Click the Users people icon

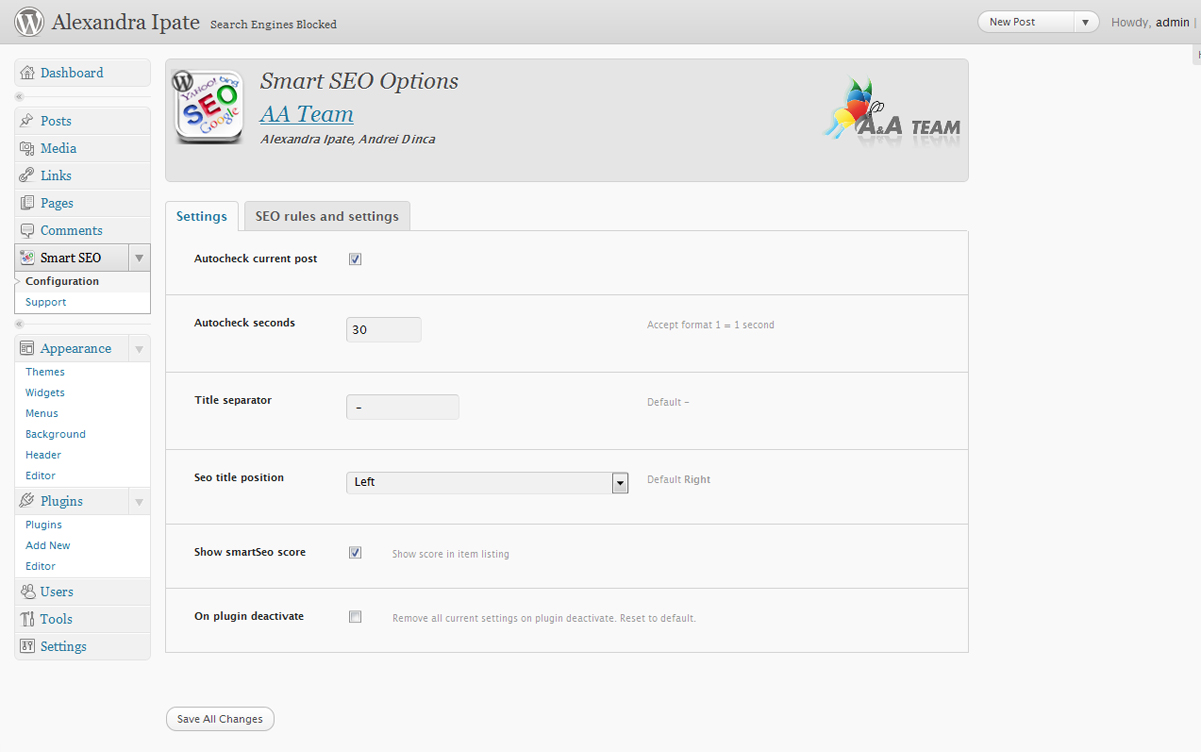pyautogui.click(x=27, y=592)
